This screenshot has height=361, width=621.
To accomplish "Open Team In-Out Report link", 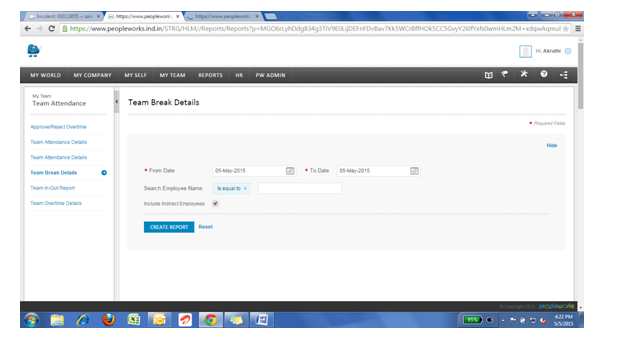I will point(53,188).
